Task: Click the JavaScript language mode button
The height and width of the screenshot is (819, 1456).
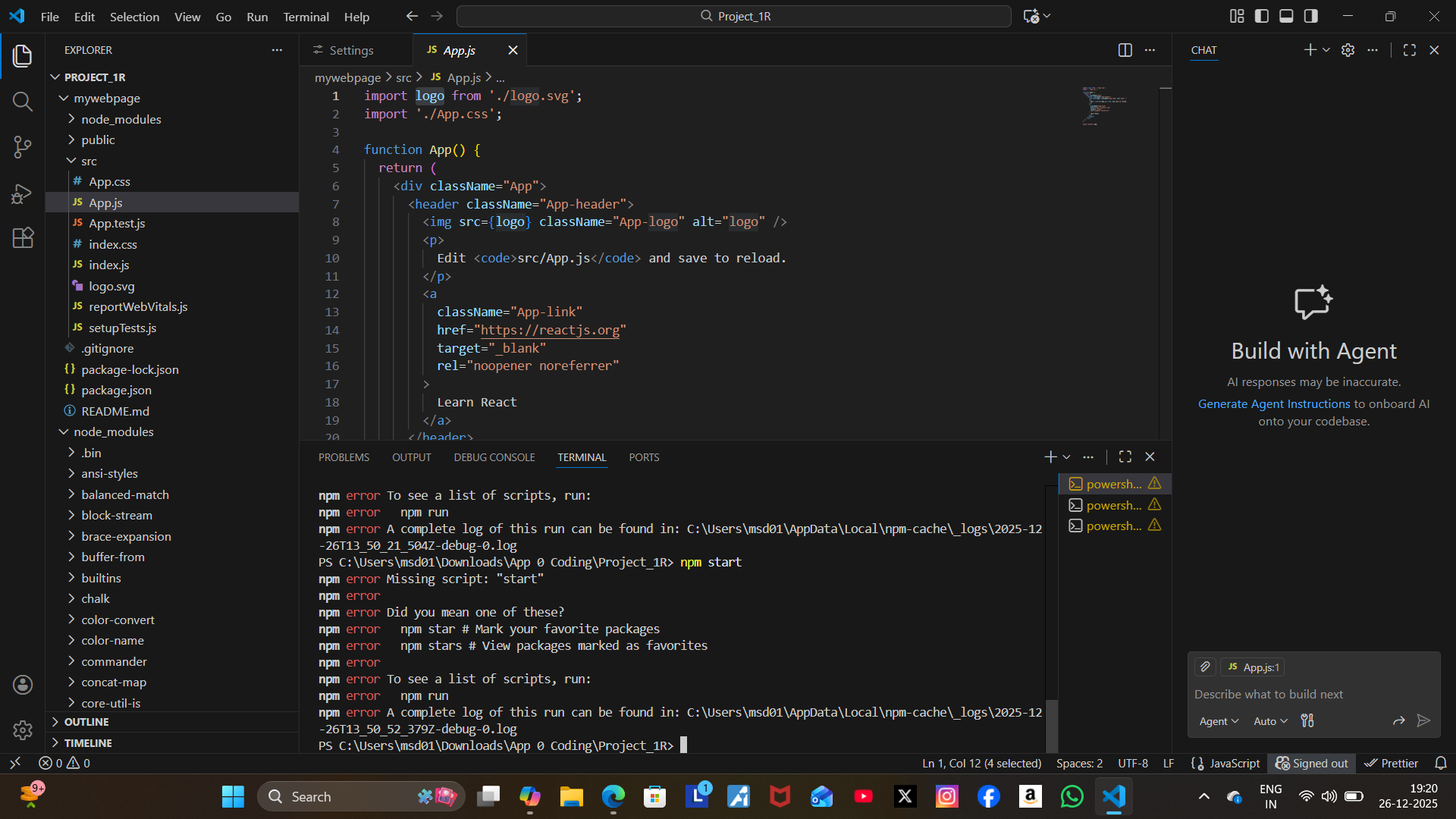Action: 1234,764
